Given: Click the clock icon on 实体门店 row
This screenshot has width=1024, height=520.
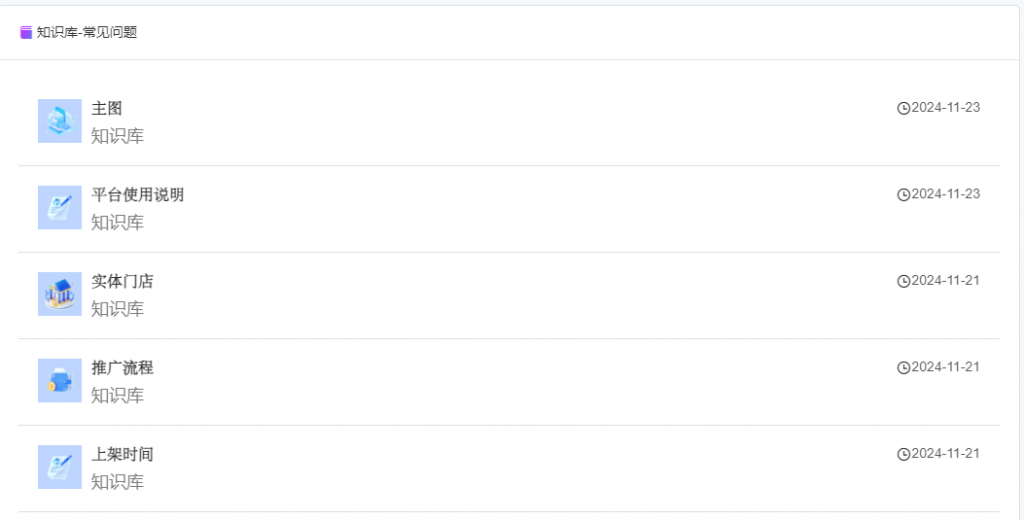Looking at the screenshot, I should click(904, 281).
